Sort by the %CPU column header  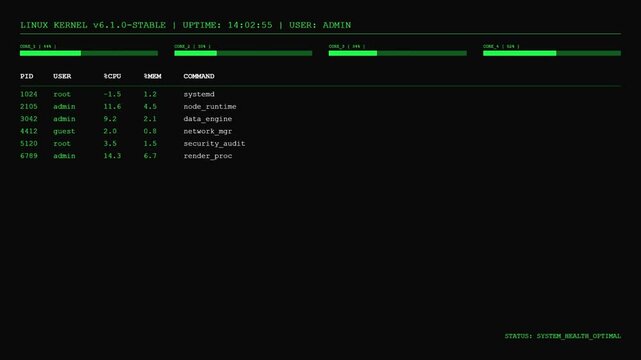pos(112,76)
